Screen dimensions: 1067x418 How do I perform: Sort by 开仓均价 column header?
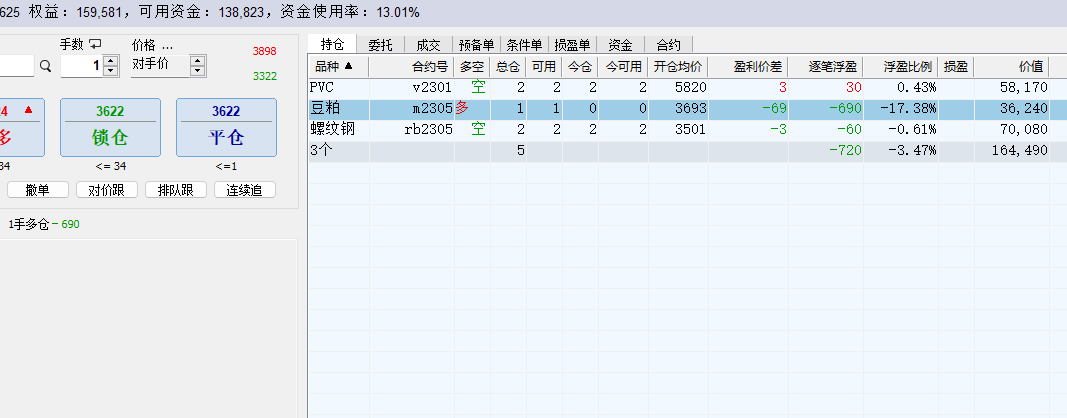(x=678, y=67)
